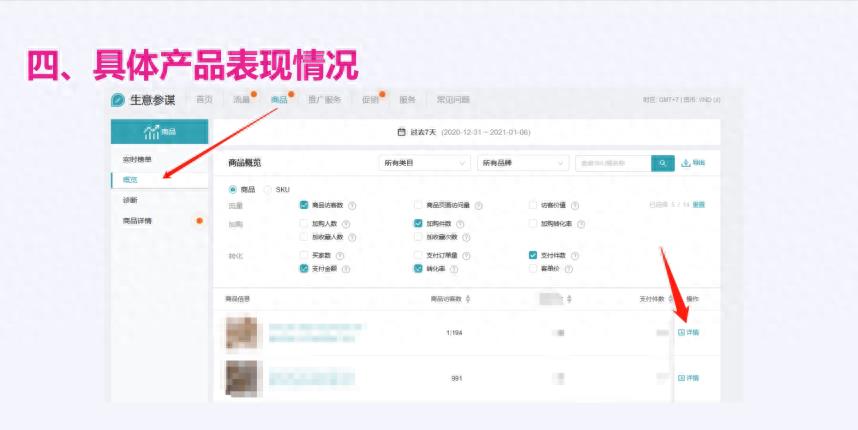Click the search magnifier button
Viewport: 858px width, 430px height.
point(663,163)
